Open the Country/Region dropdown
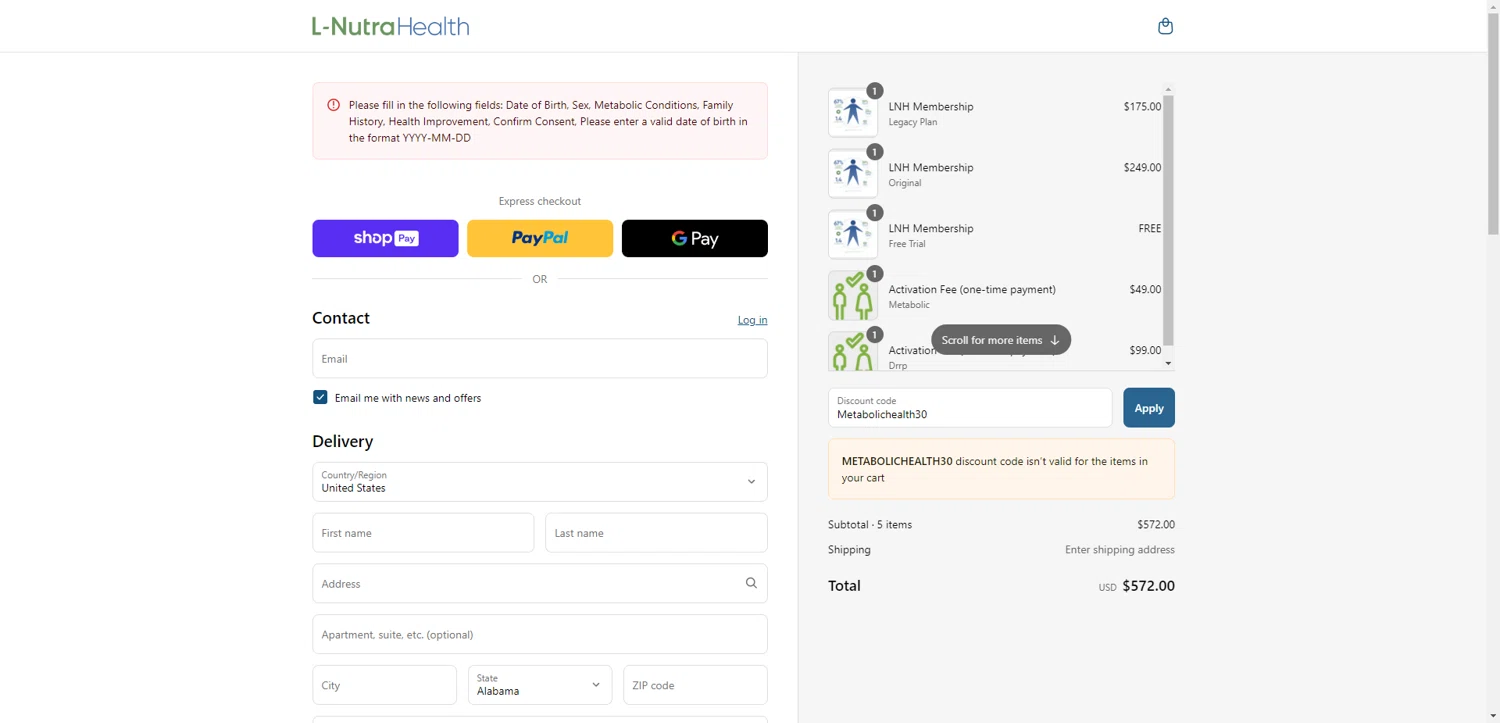 click(x=540, y=482)
